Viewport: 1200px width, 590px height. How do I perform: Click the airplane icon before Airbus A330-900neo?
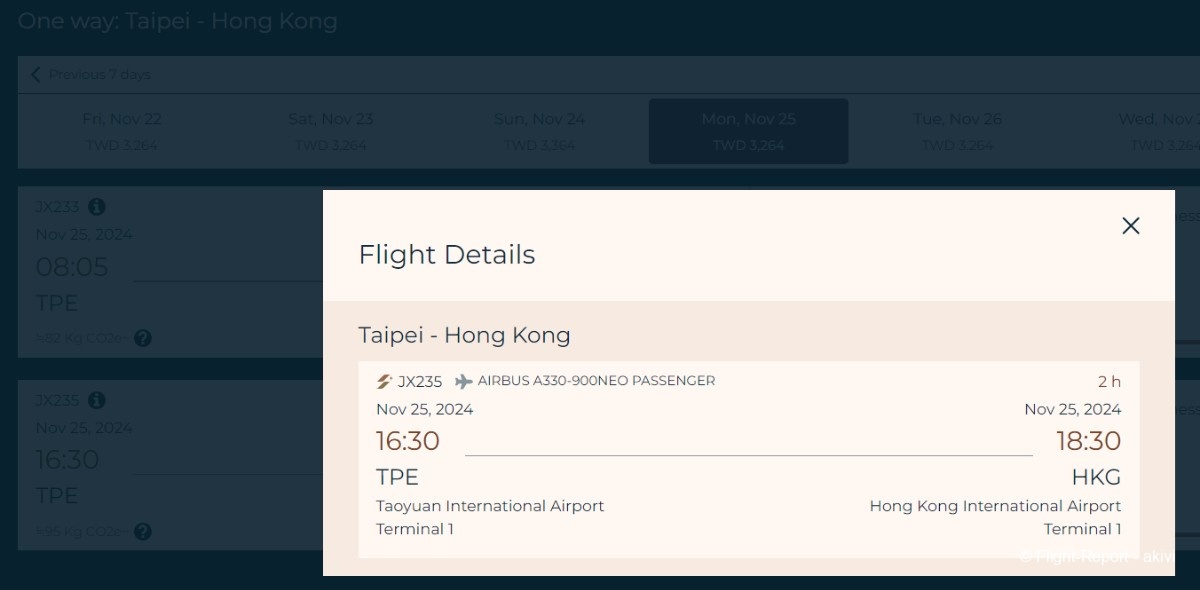coord(463,381)
